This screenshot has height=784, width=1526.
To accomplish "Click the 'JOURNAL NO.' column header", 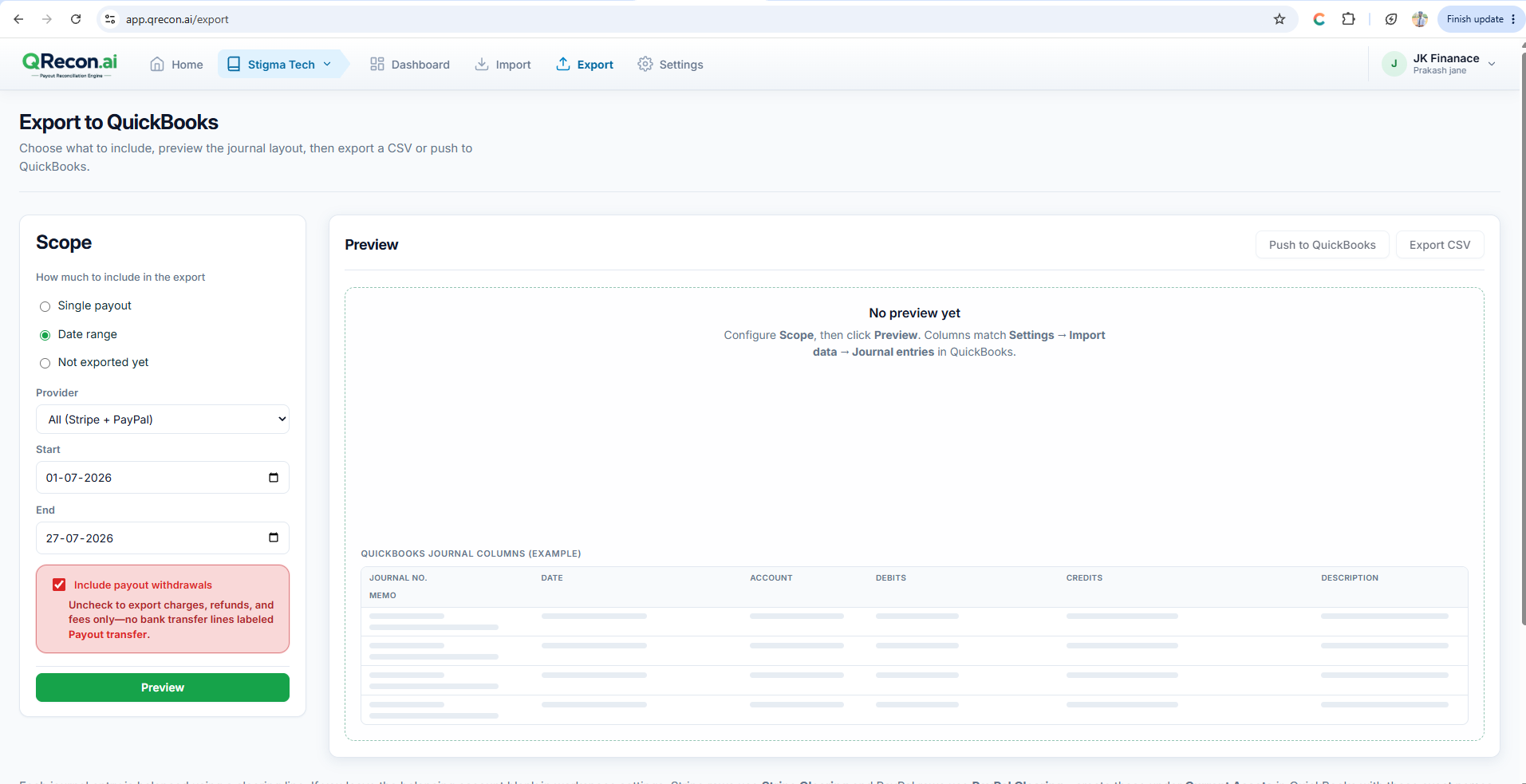I will [398, 577].
